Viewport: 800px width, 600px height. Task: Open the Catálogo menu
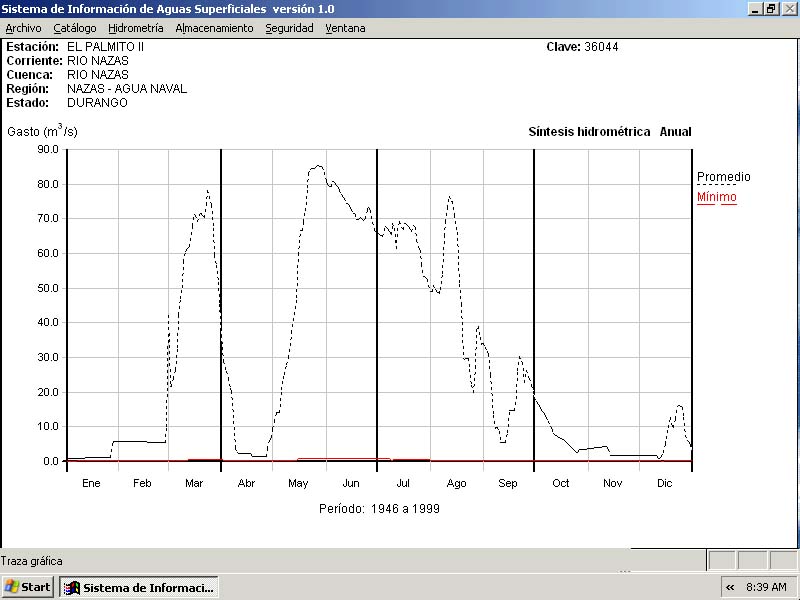(x=75, y=28)
